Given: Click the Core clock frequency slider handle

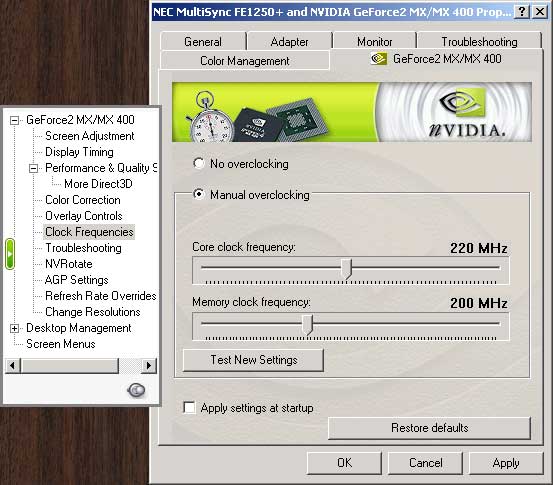Looking at the screenshot, I should pyautogui.click(x=346, y=269).
